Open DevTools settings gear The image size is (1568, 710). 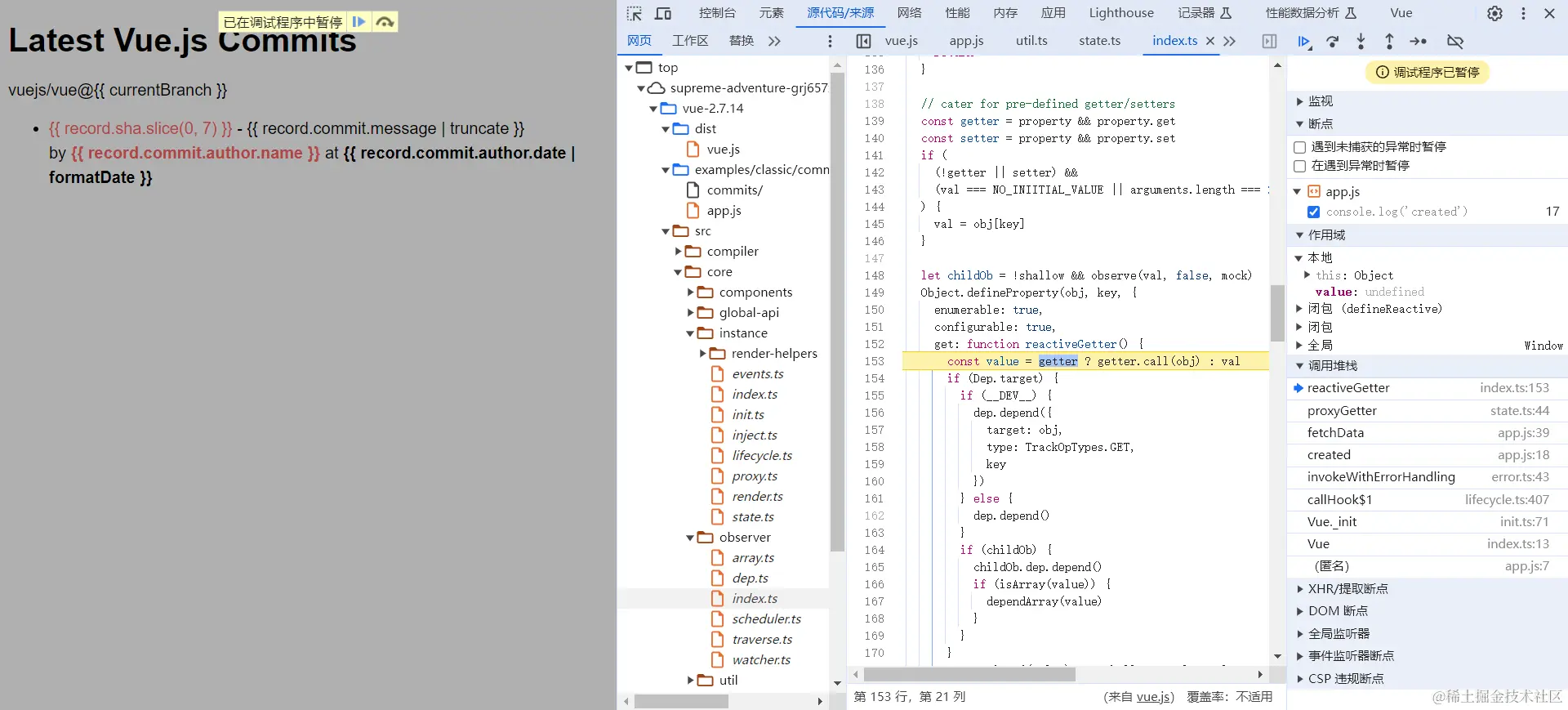point(1494,13)
